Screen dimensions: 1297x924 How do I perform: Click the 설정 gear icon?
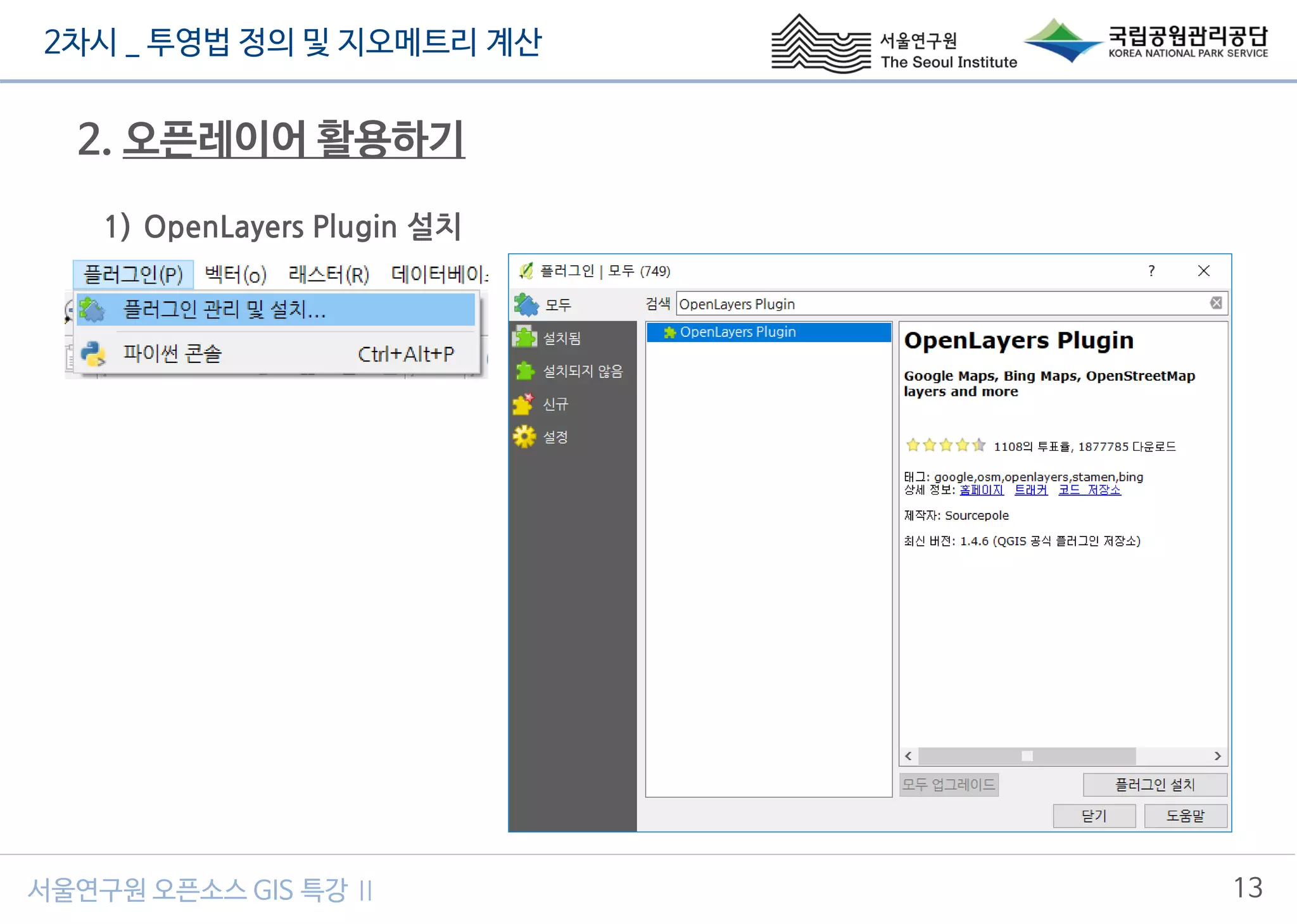[x=524, y=436]
